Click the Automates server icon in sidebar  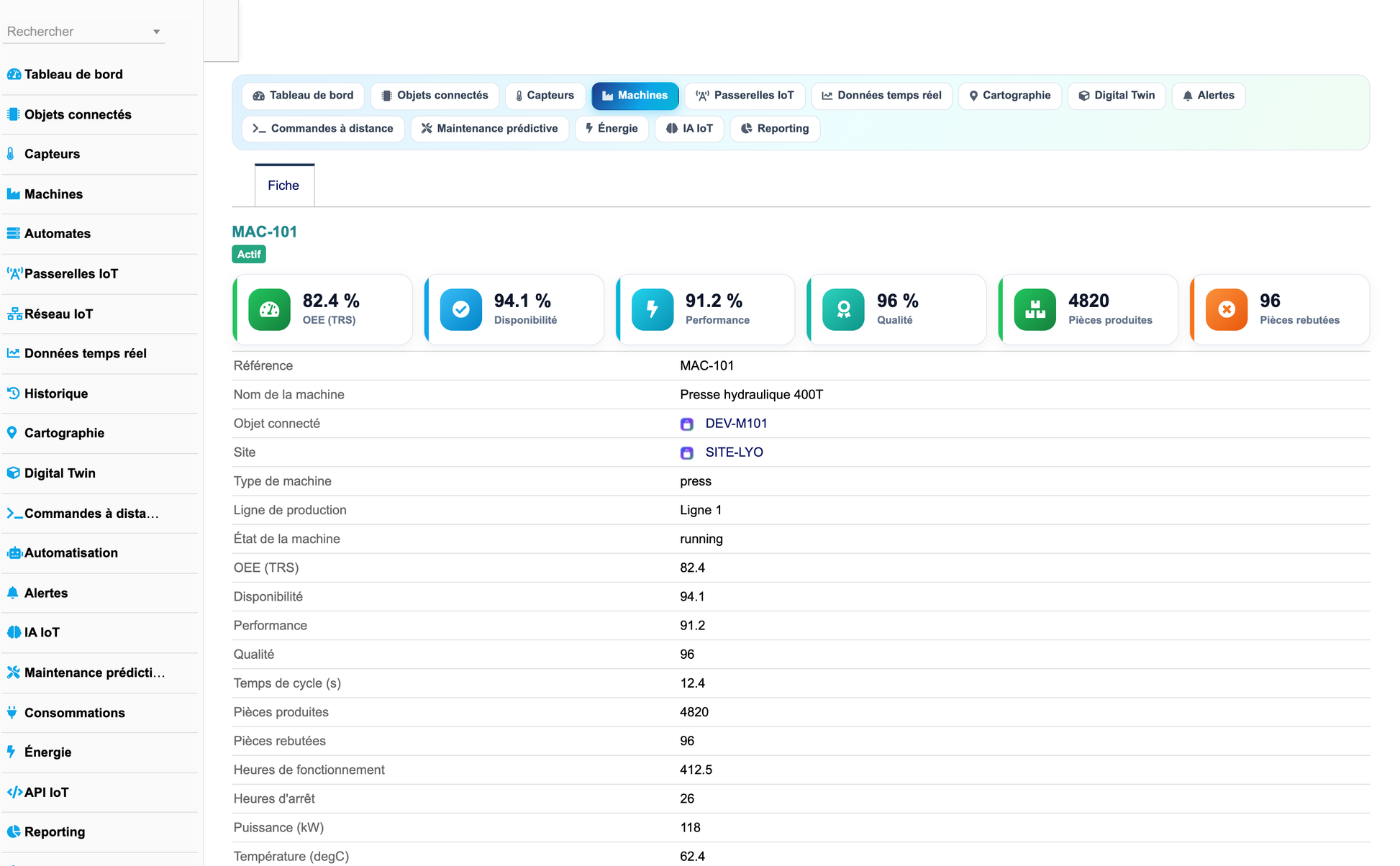point(14,234)
